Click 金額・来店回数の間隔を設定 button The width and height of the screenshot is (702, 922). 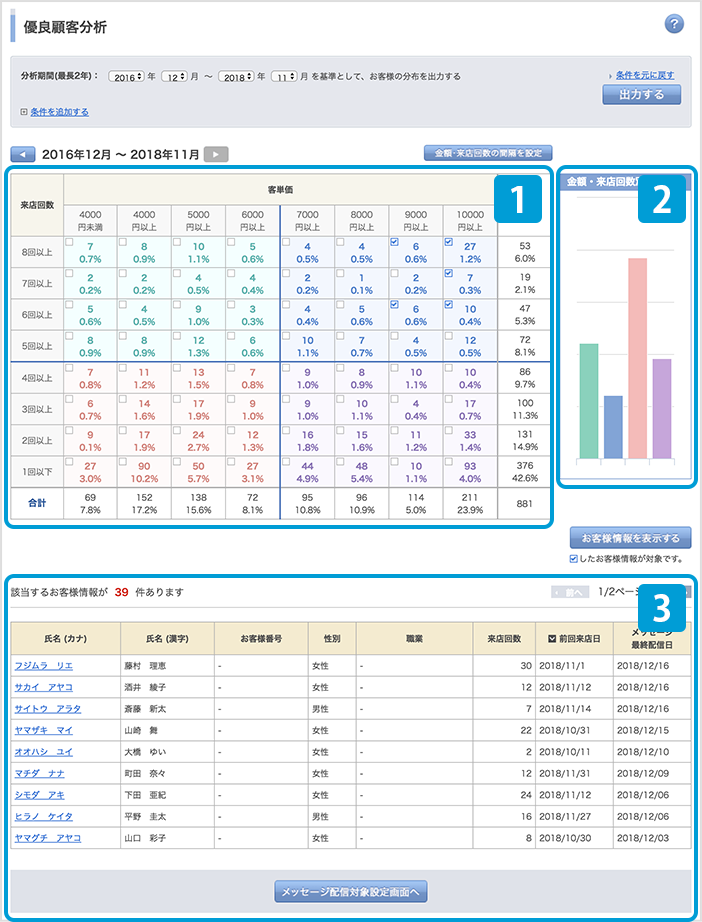487,153
